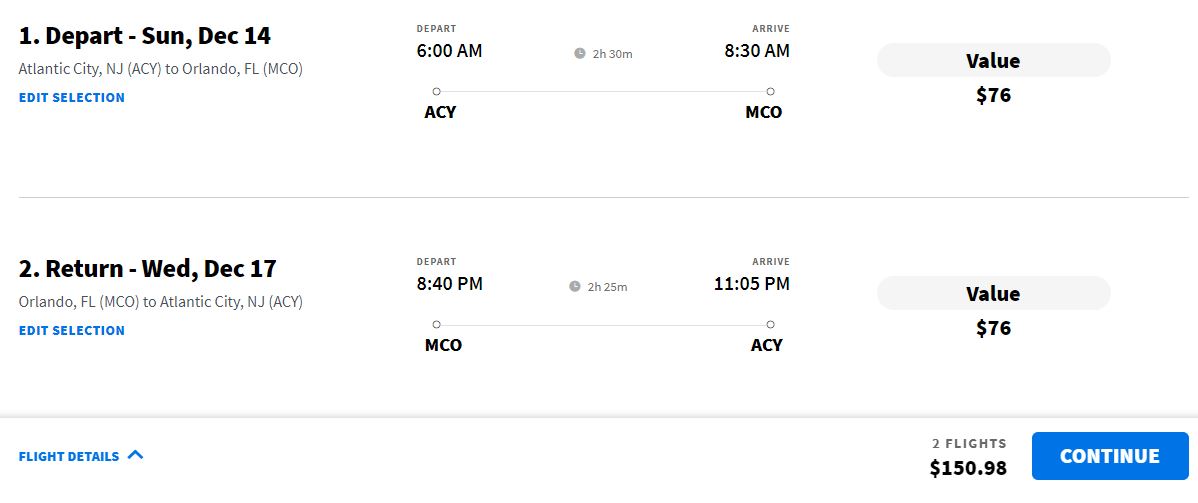Edit selection for the Dec 14 departing flight
1198x503 pixels.
[x=72, y=97]
